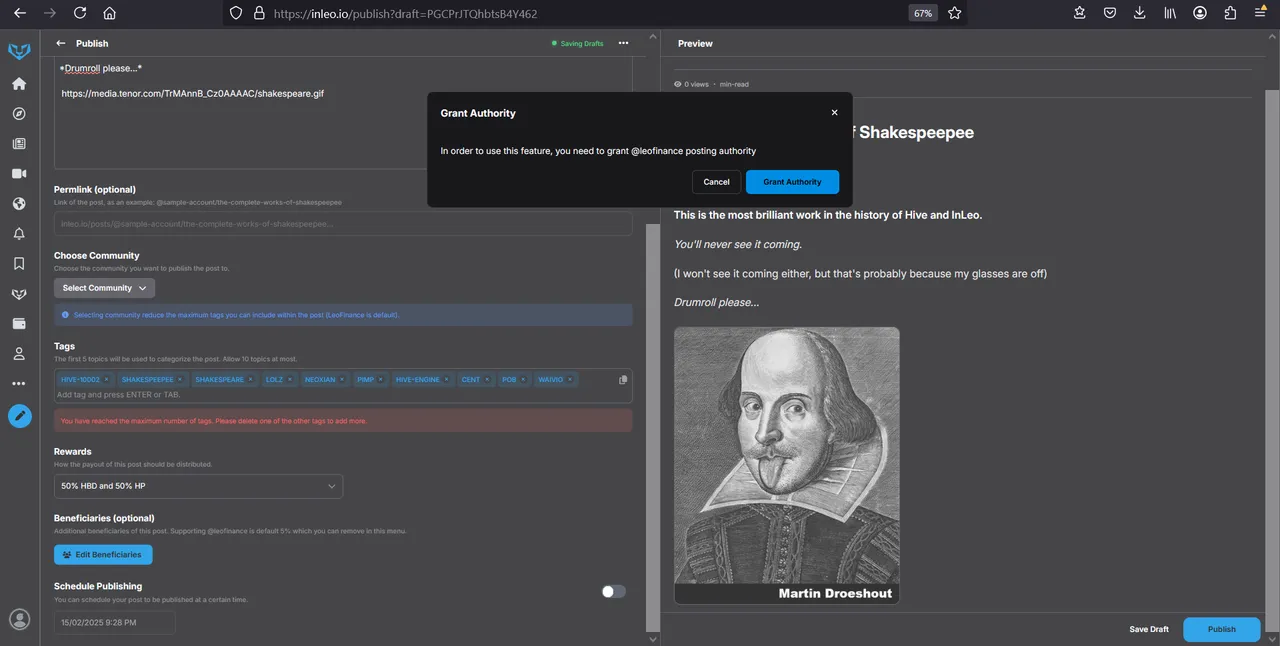Open the globe communities icon
Viewport: 1280px width, 646px height.
pyautogui.click(x=19, y=204)
